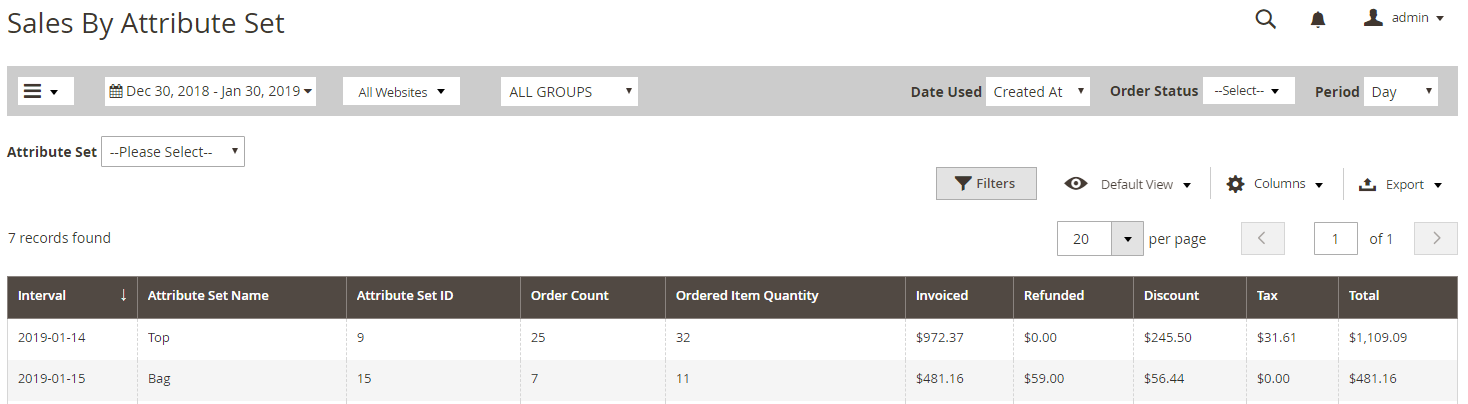Open the Columns gear menu
1468x404 pixels.
1275,184
